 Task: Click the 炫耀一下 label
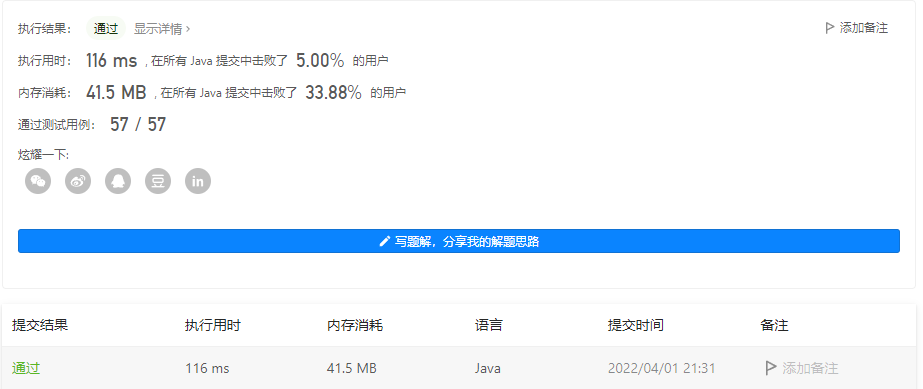click(44, 155)
